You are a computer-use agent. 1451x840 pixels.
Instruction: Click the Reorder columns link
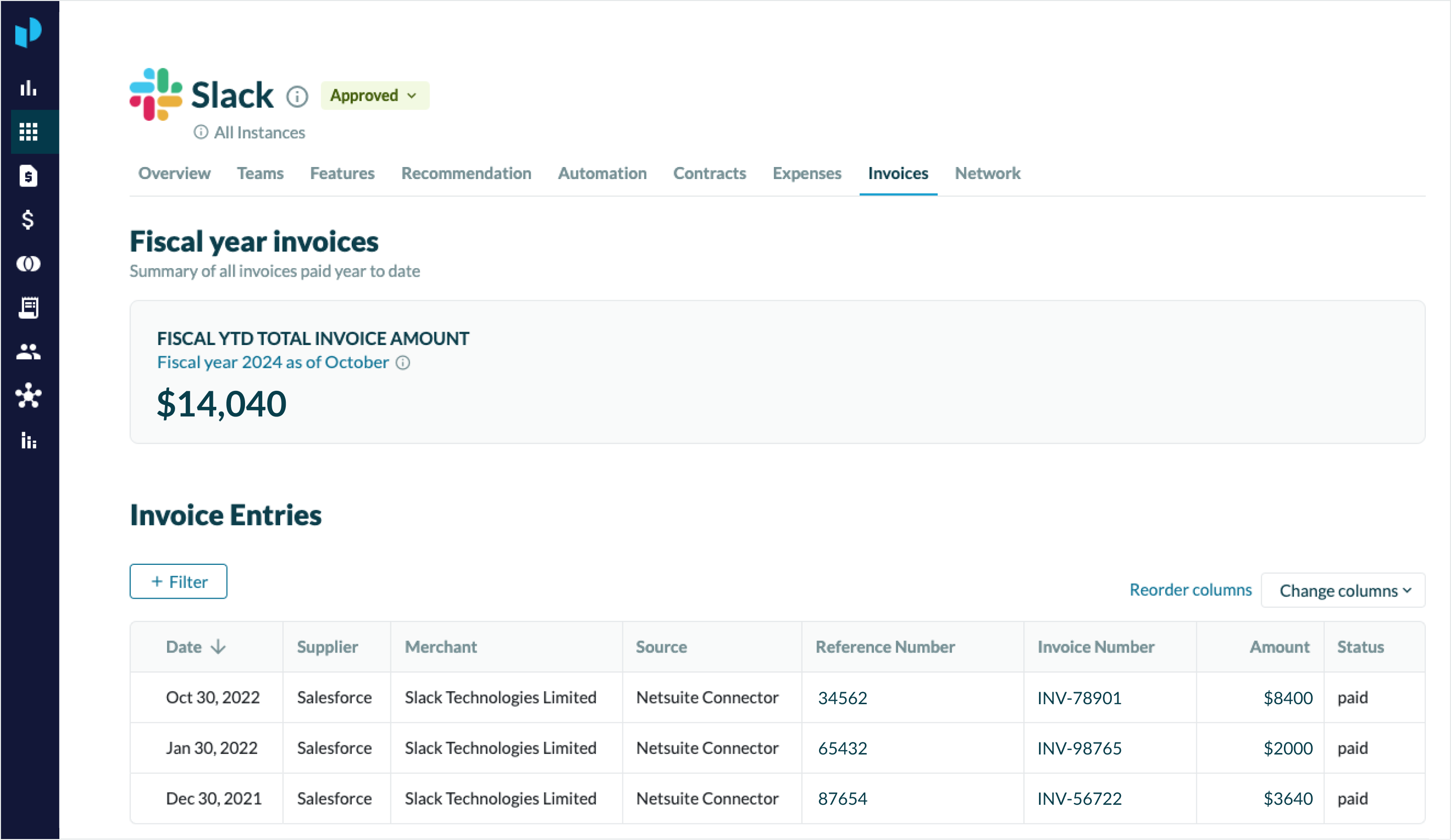1190,590
